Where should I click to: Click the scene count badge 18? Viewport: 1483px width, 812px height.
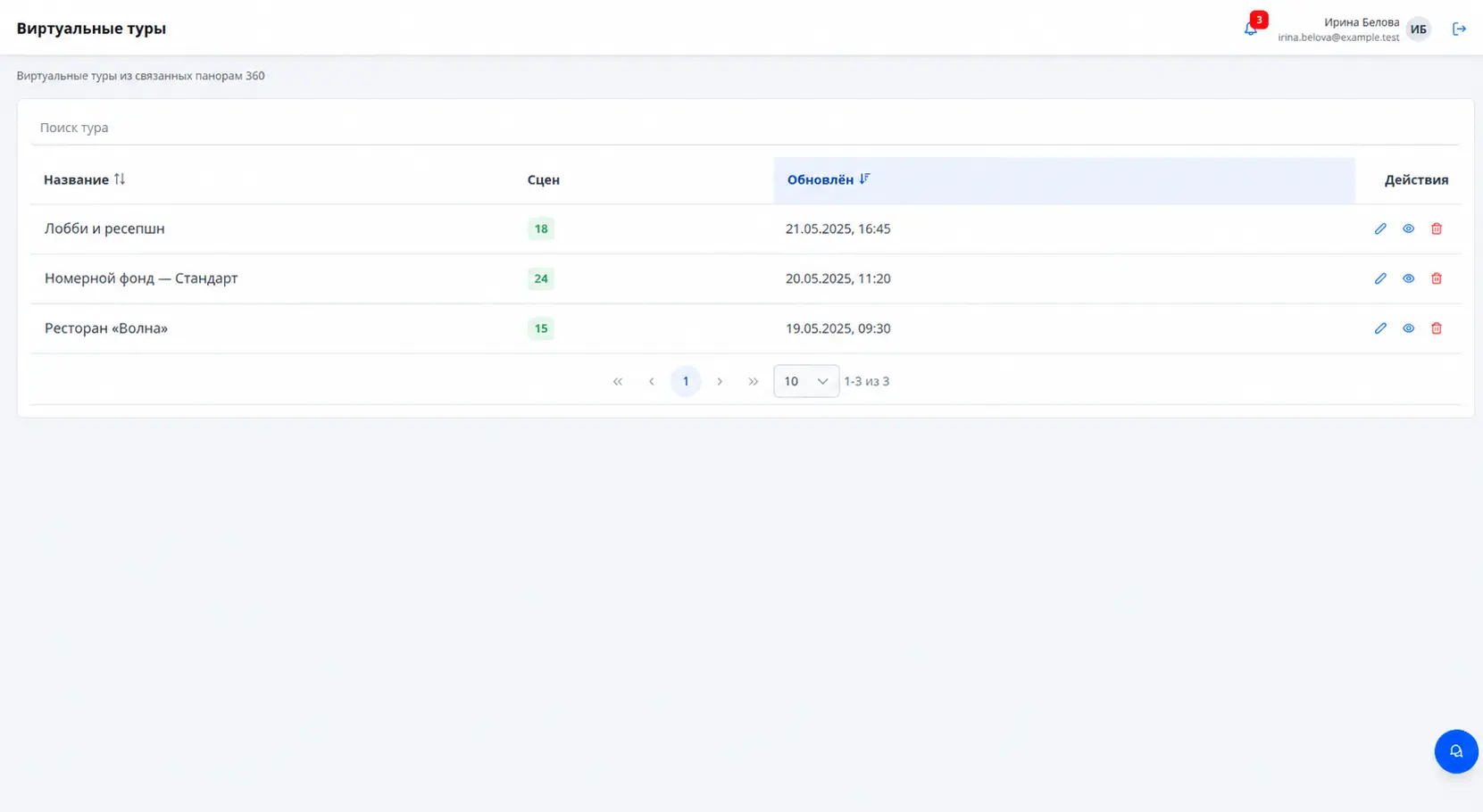(541, 228)
